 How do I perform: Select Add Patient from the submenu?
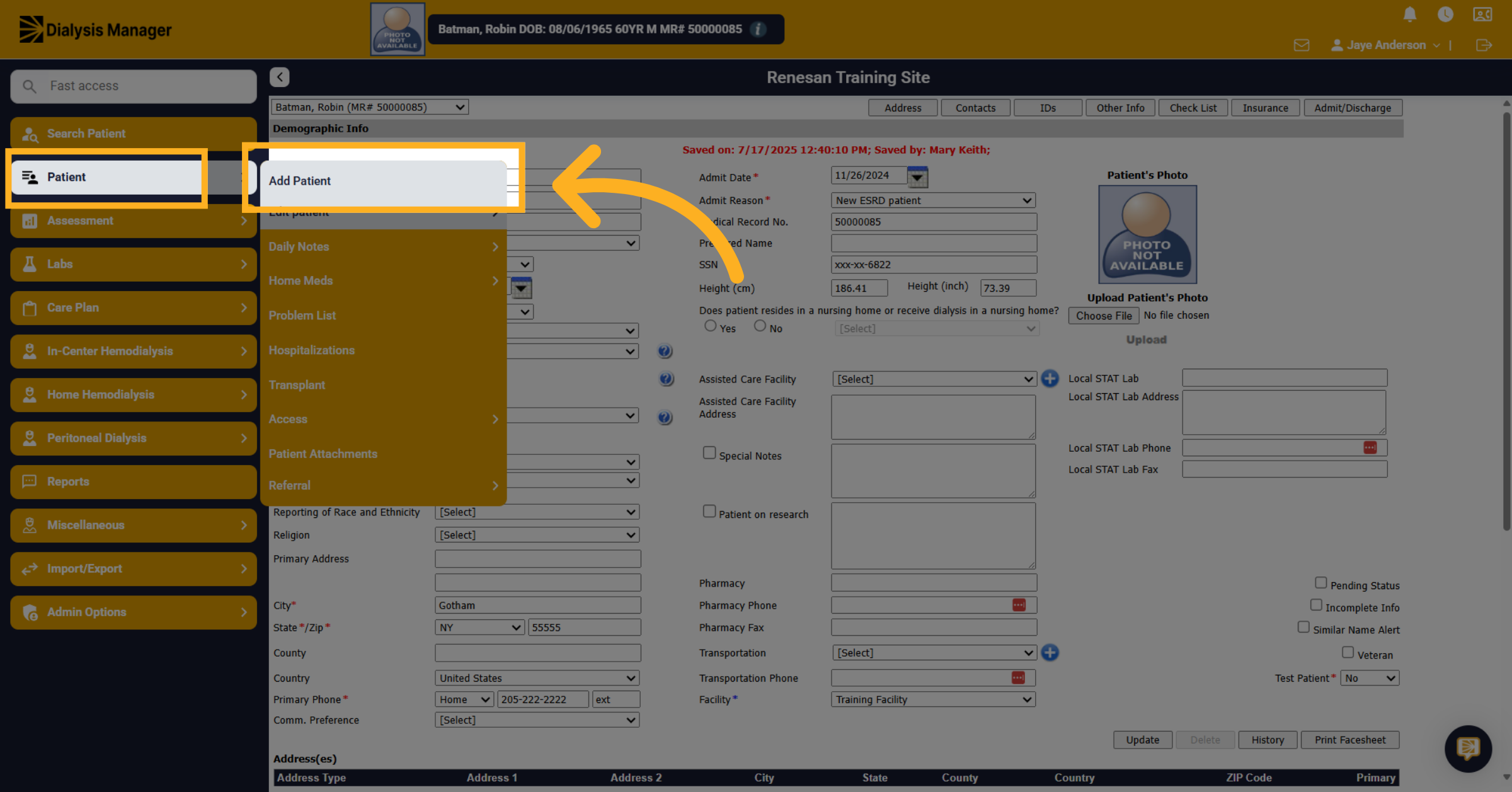pos(383,181)
